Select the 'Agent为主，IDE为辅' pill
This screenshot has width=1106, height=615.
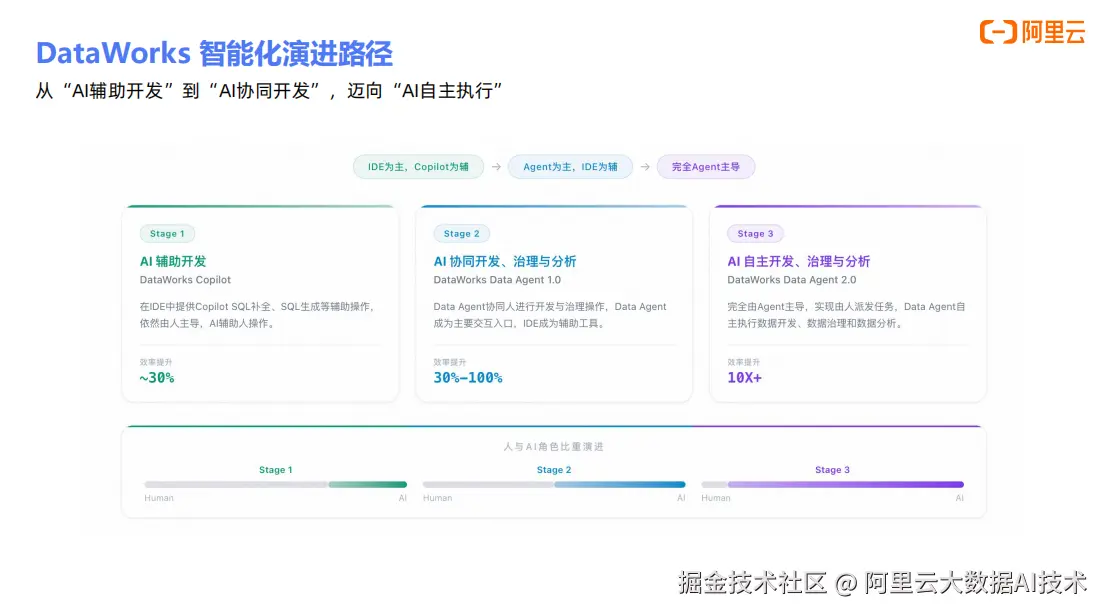click(x=570, y=167)
